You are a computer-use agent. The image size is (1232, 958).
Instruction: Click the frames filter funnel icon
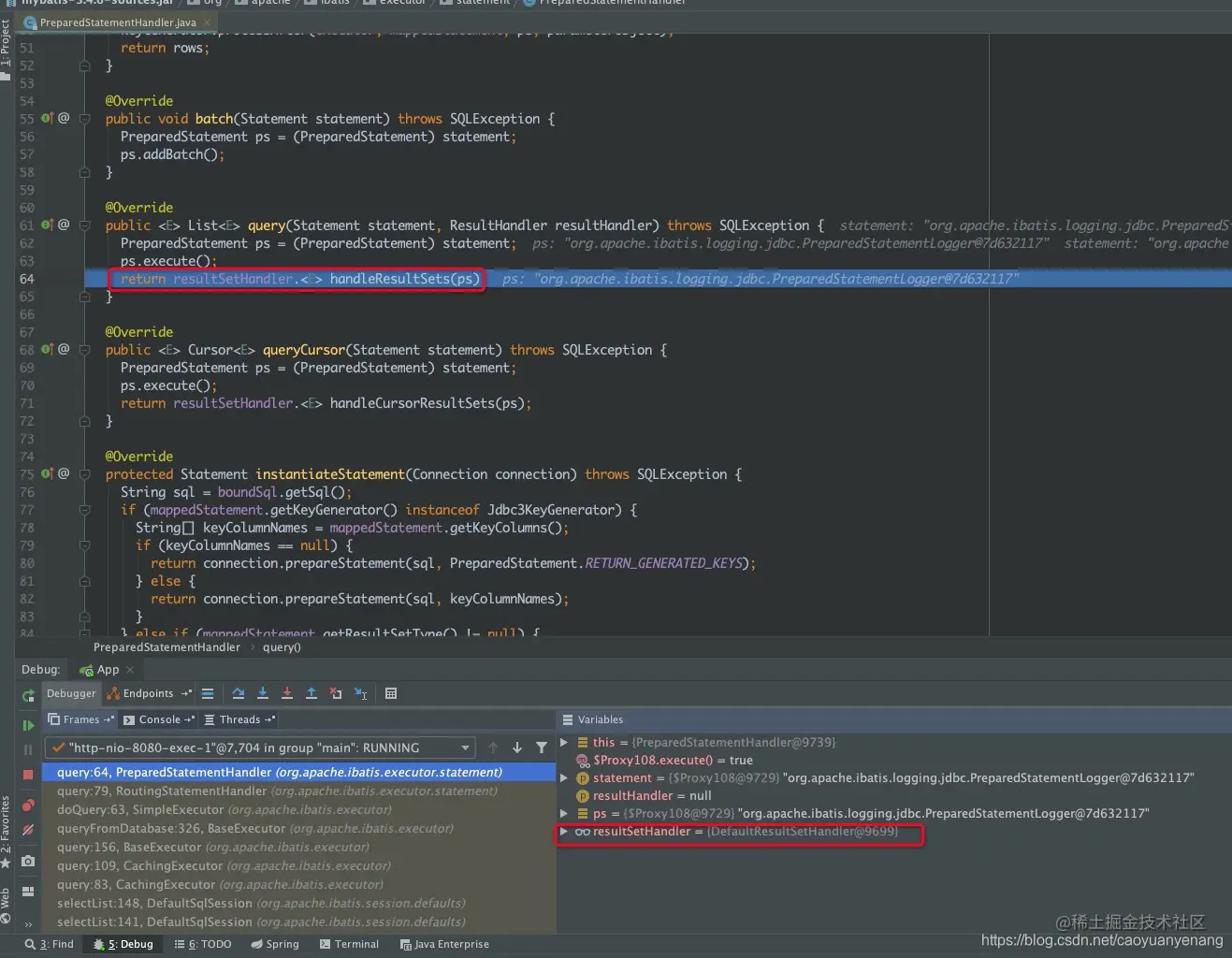coord(542,748)
